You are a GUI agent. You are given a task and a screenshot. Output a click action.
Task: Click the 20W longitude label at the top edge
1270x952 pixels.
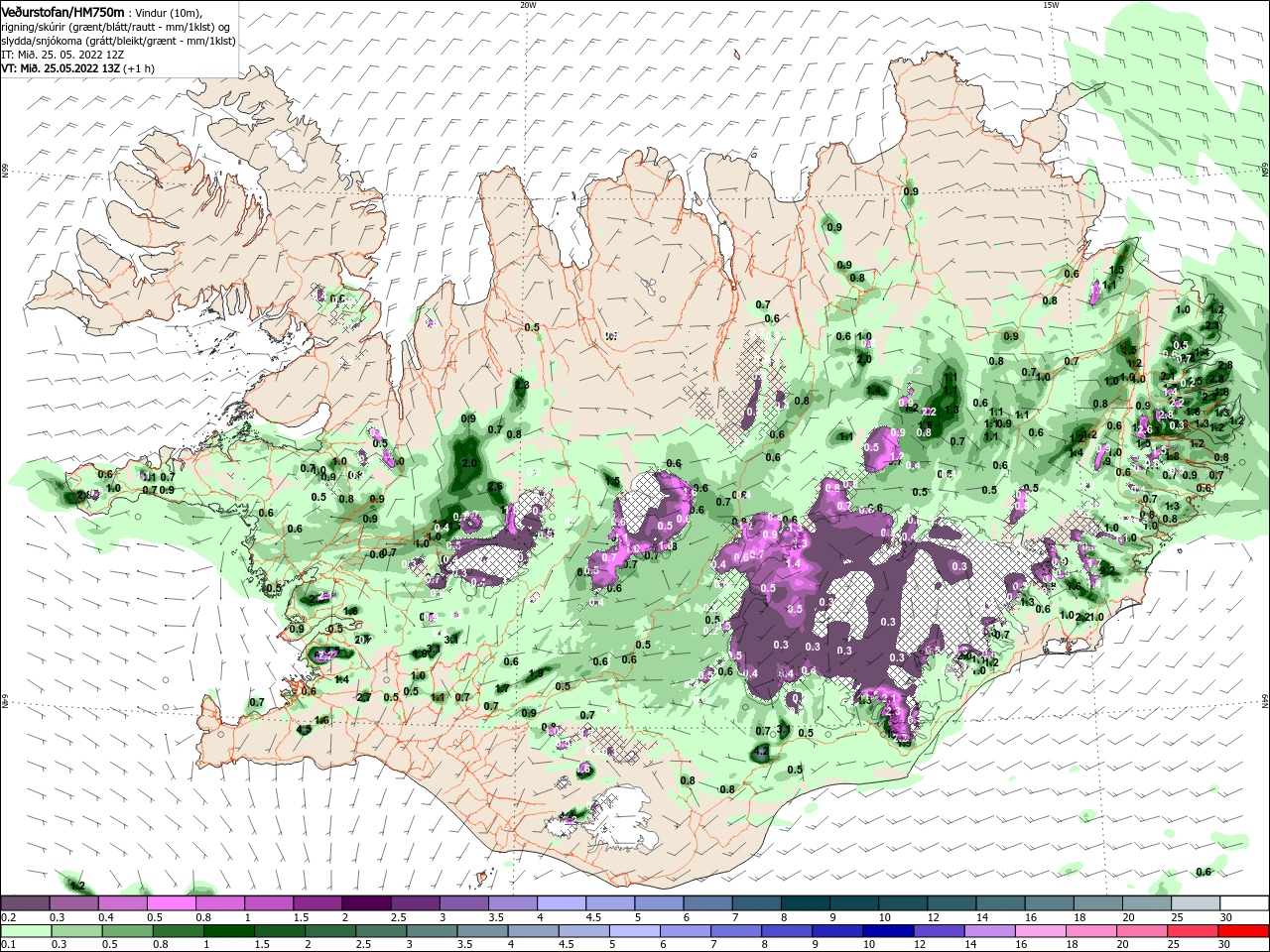point(528,5)
